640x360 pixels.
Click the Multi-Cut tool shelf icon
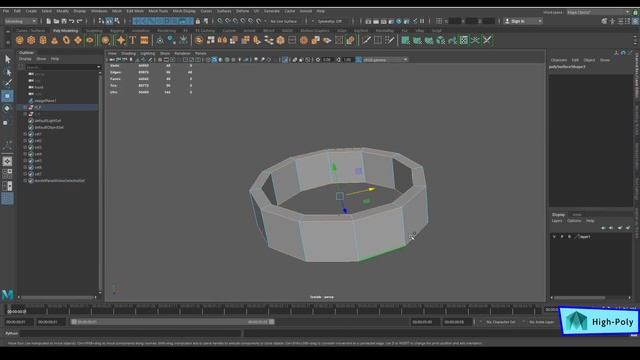pyautogui.click(x=366, y=40)
